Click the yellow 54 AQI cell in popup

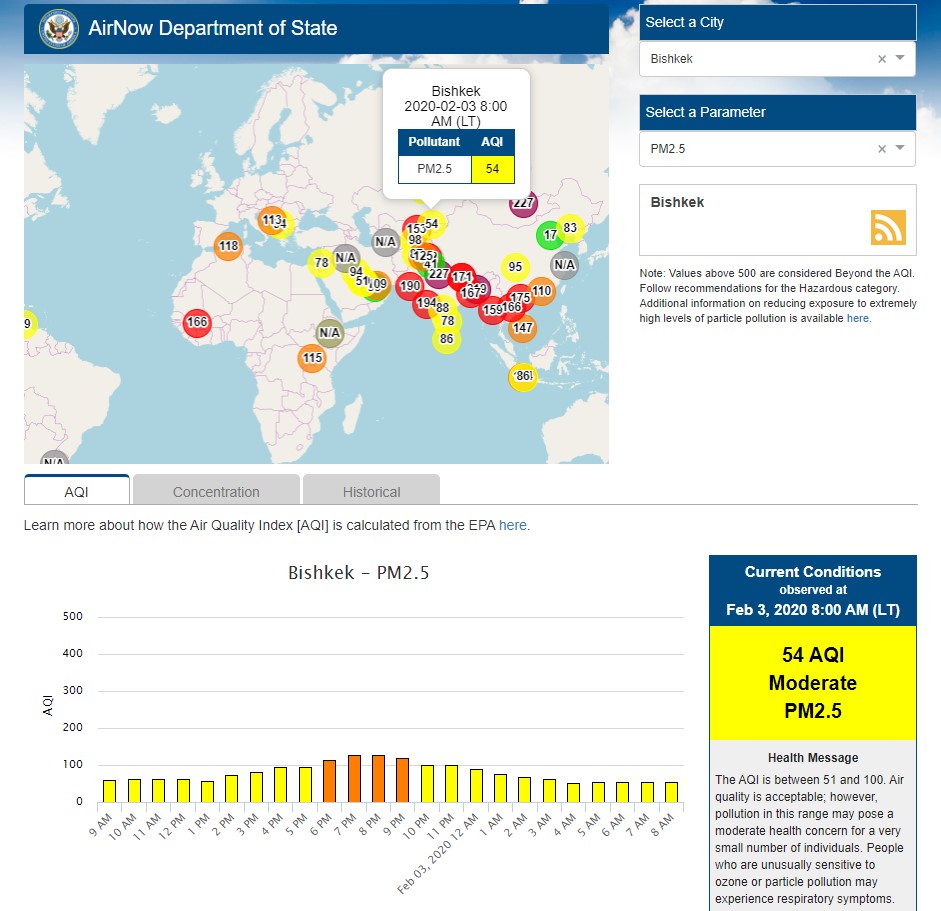tap(492, 169)
